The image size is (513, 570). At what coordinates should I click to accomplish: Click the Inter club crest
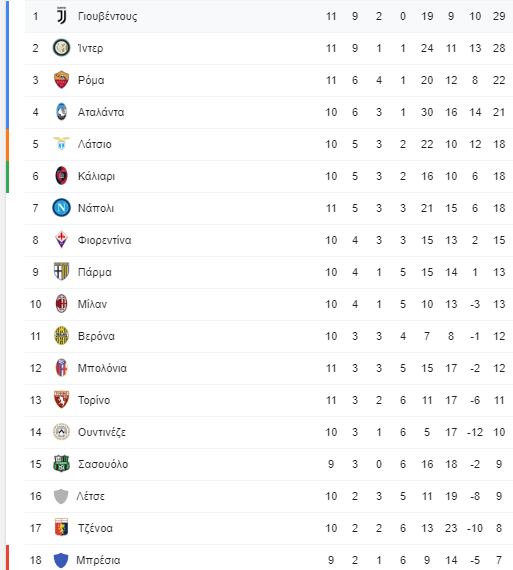tap(61, 48)
